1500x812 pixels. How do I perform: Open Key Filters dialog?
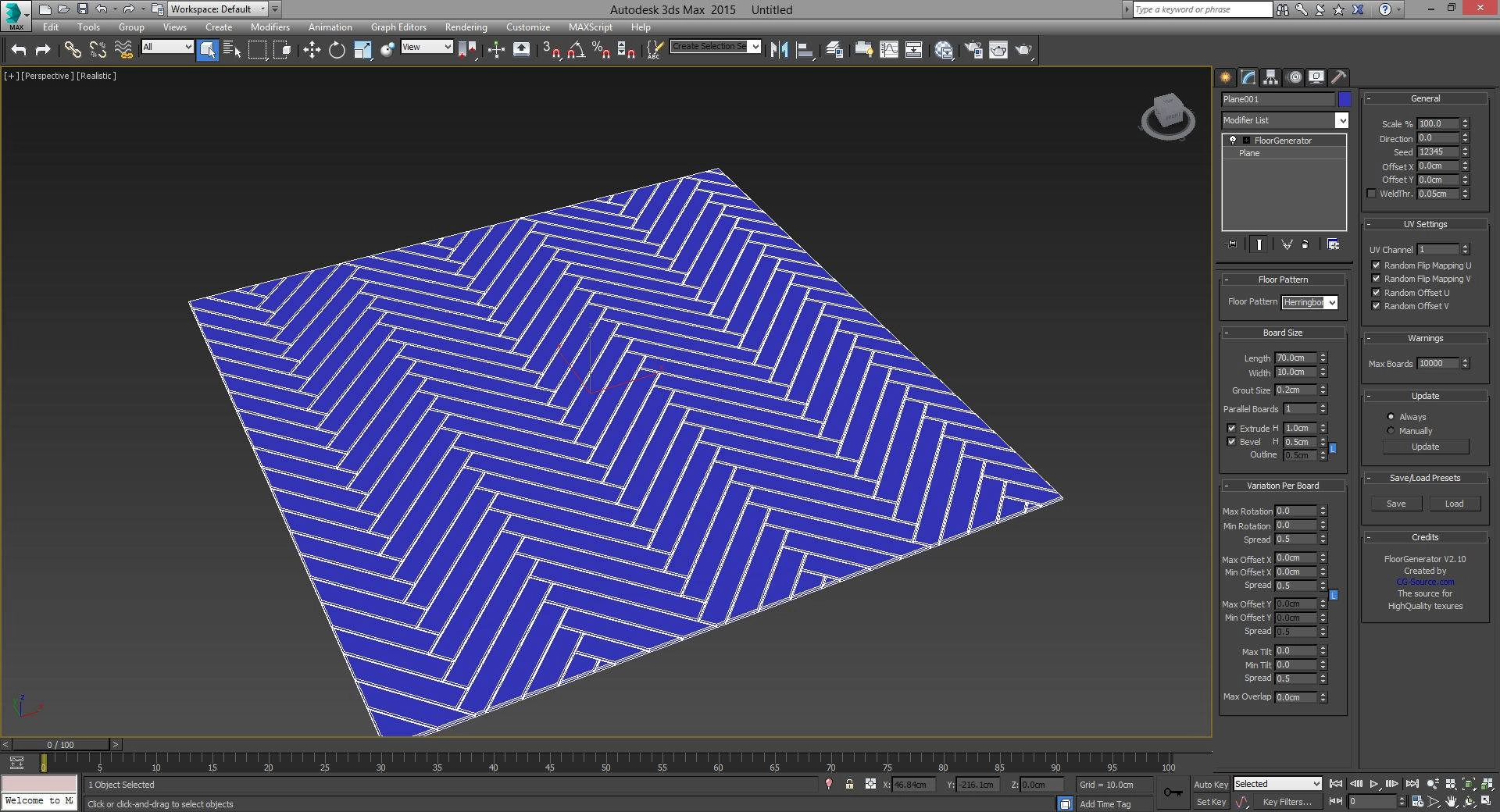pyautogui.click(x=1287, y=802)
